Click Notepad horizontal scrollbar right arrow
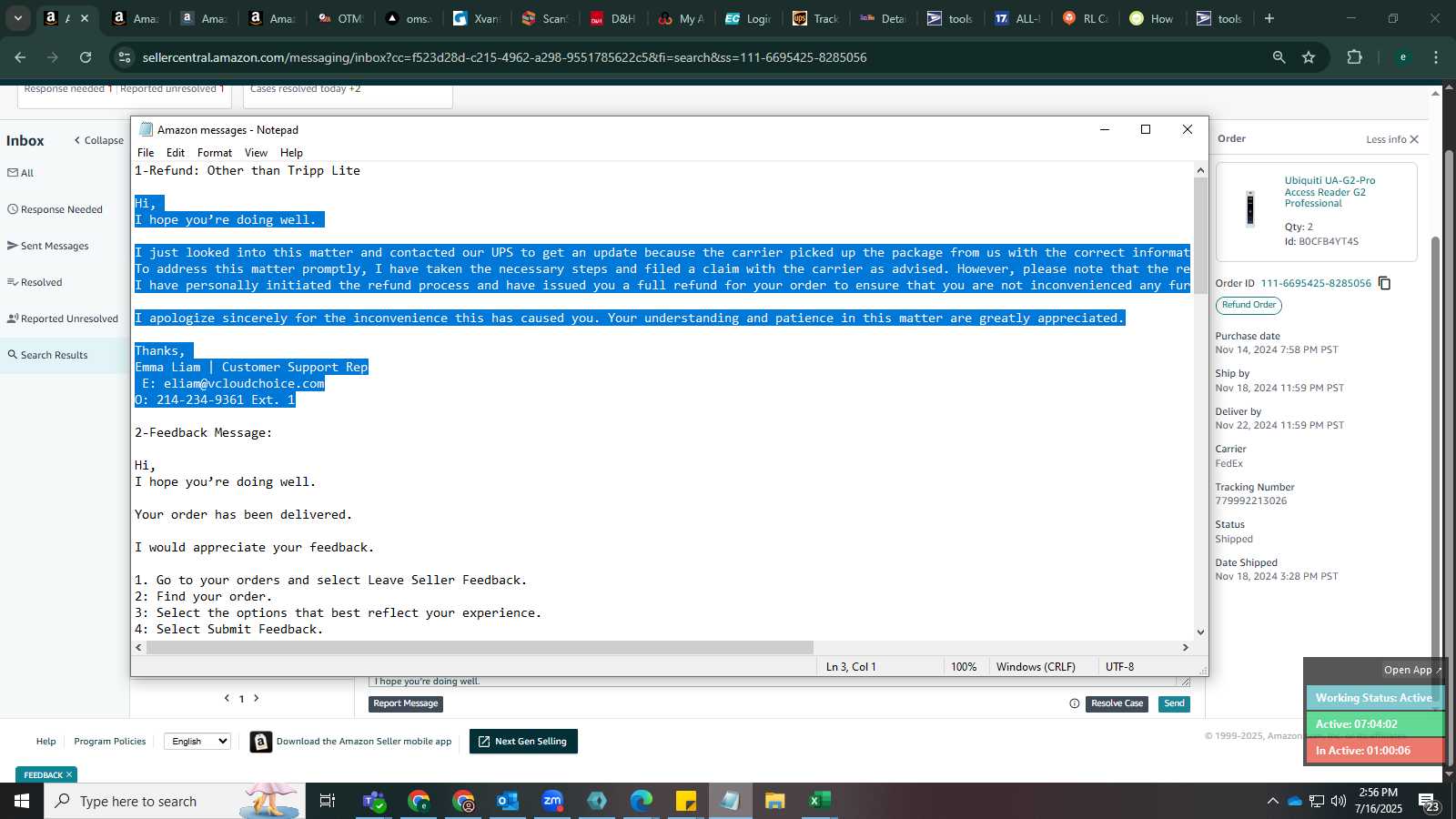 [1185, 647]
